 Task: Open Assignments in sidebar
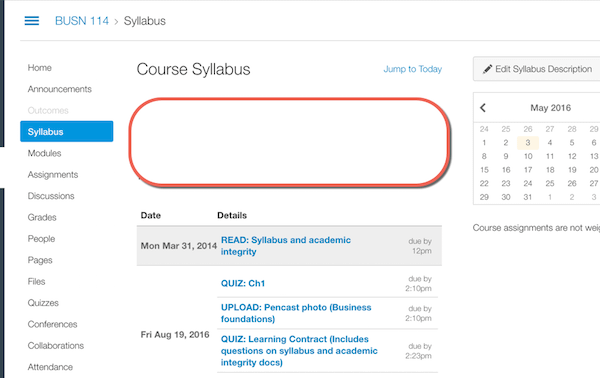[x=53, y=175]
